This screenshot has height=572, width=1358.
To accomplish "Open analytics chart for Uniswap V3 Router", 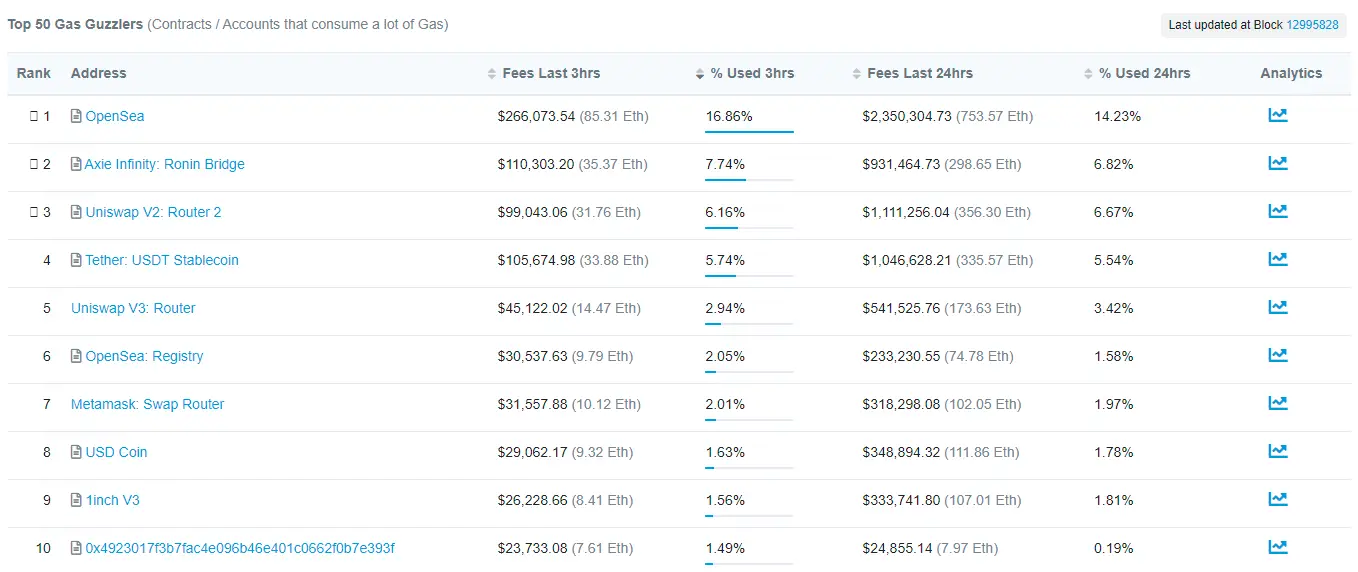I will click(x=1277, y=308).
